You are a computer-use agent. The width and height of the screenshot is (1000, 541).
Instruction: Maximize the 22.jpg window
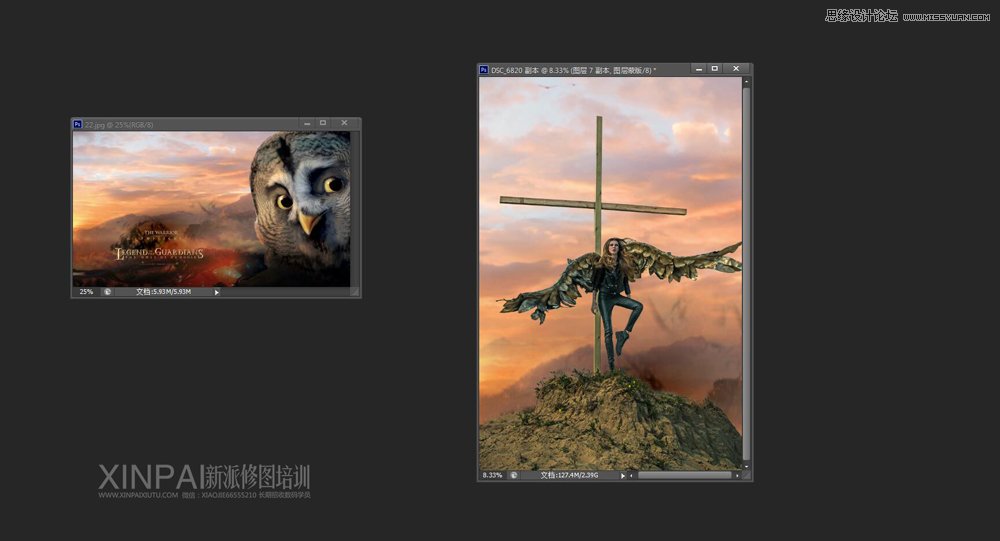(x=323, y=123)
